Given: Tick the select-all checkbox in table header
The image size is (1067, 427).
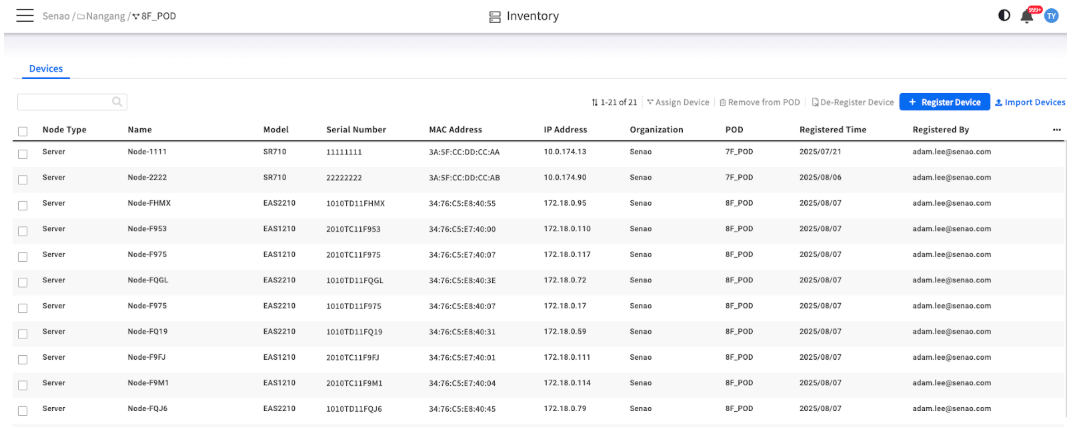Looking at the screenshot, I should coord(23,131).
